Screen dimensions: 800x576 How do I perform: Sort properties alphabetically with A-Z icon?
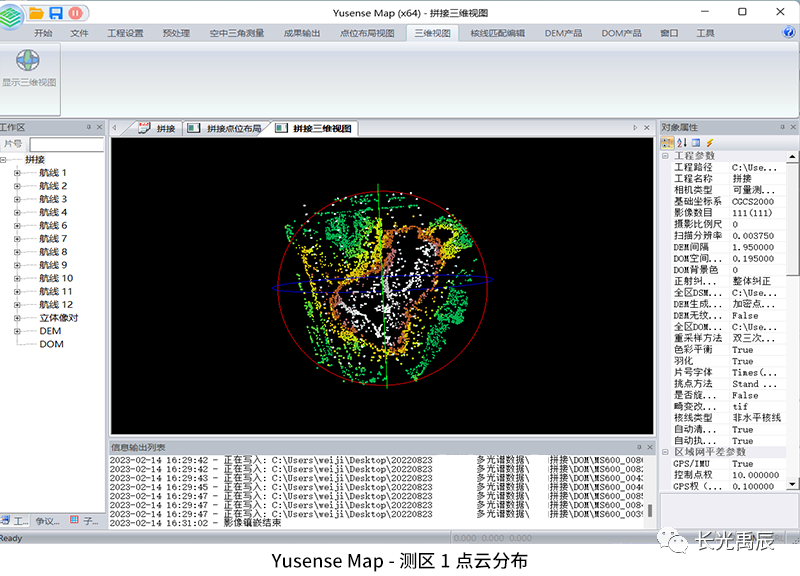[x=682, y=143]
